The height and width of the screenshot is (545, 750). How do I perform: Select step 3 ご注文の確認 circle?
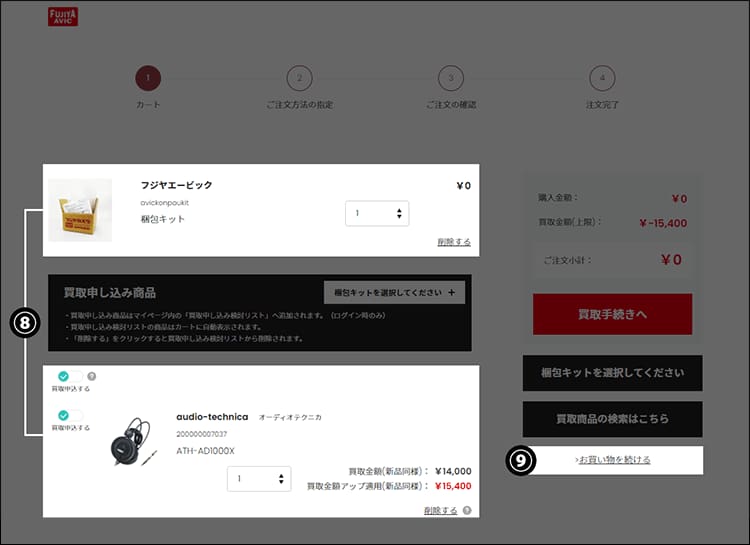click(451, 78)
